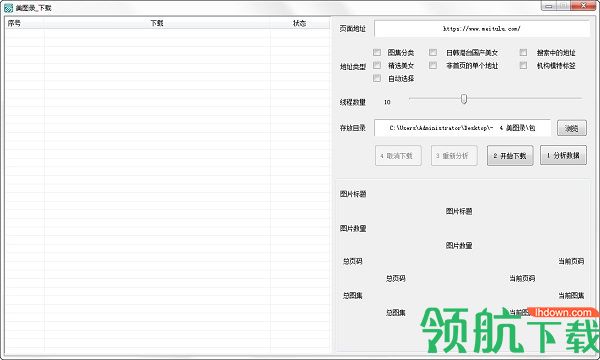The height and width of the screenshot is (360, 600).
Task: Click the 页面地址 URL input field
Action: click(482, 29)
